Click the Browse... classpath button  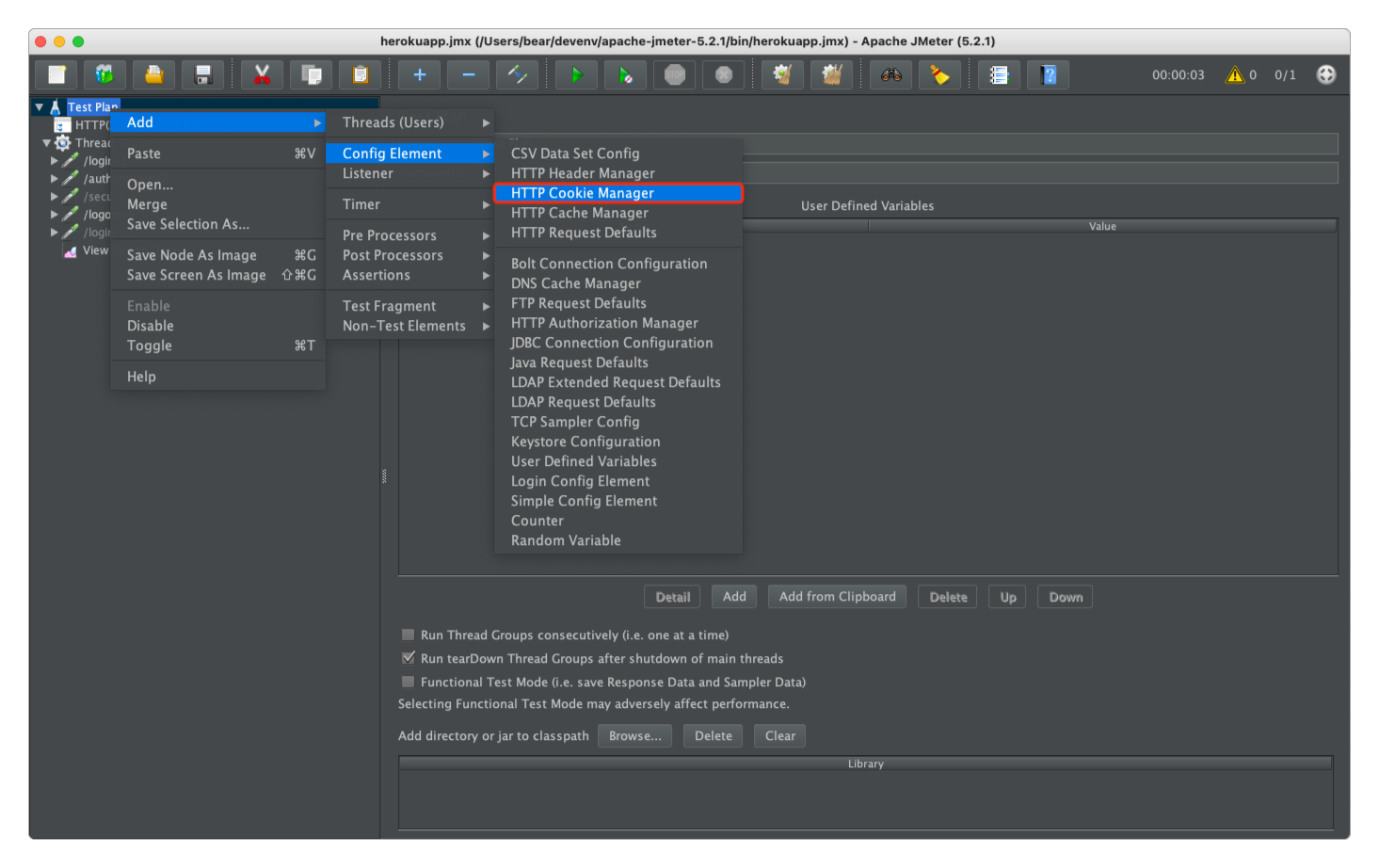pos(634,736)
